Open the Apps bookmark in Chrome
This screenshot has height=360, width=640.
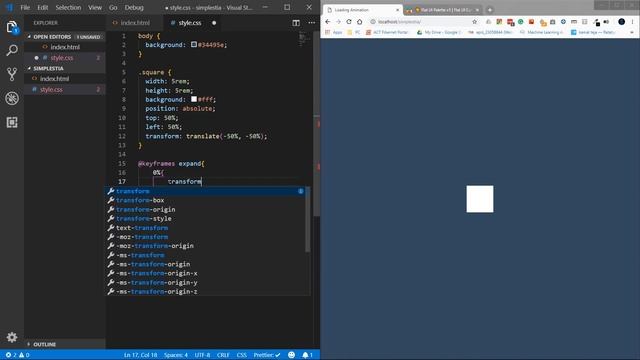[334, 32]
